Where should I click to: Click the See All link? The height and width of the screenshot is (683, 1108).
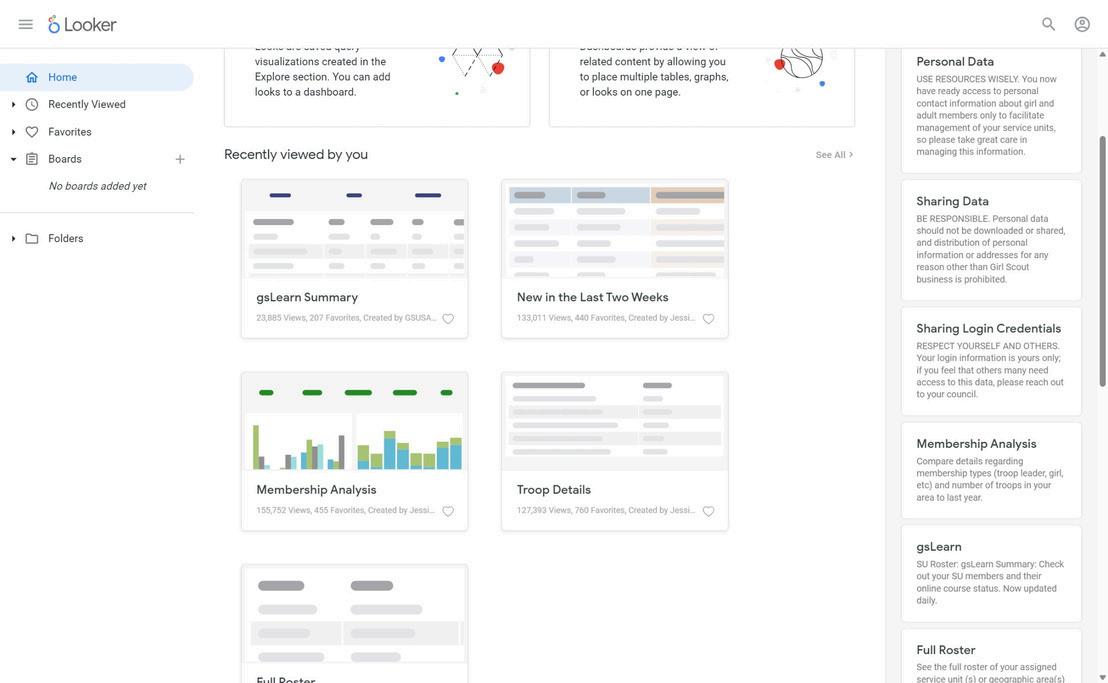pyautogui.click(x=834, y=155)
